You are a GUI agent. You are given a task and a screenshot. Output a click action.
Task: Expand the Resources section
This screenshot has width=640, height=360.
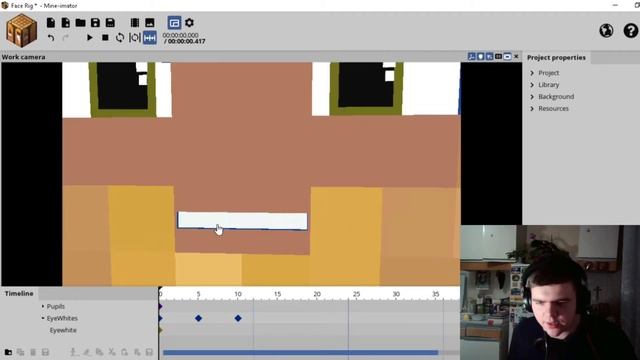532,109
